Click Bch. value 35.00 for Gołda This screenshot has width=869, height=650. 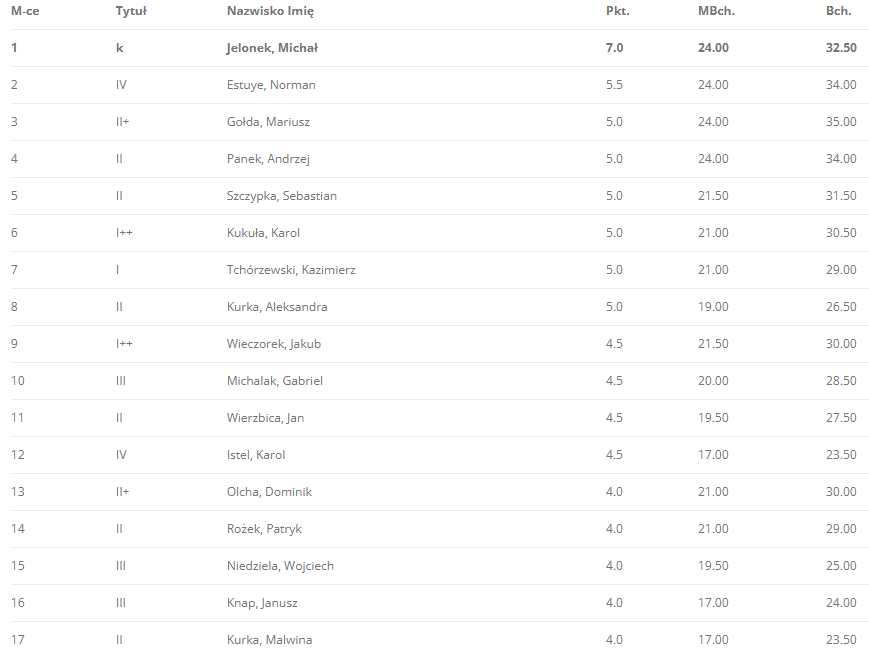pyautogui.click(x=840, y=122)
